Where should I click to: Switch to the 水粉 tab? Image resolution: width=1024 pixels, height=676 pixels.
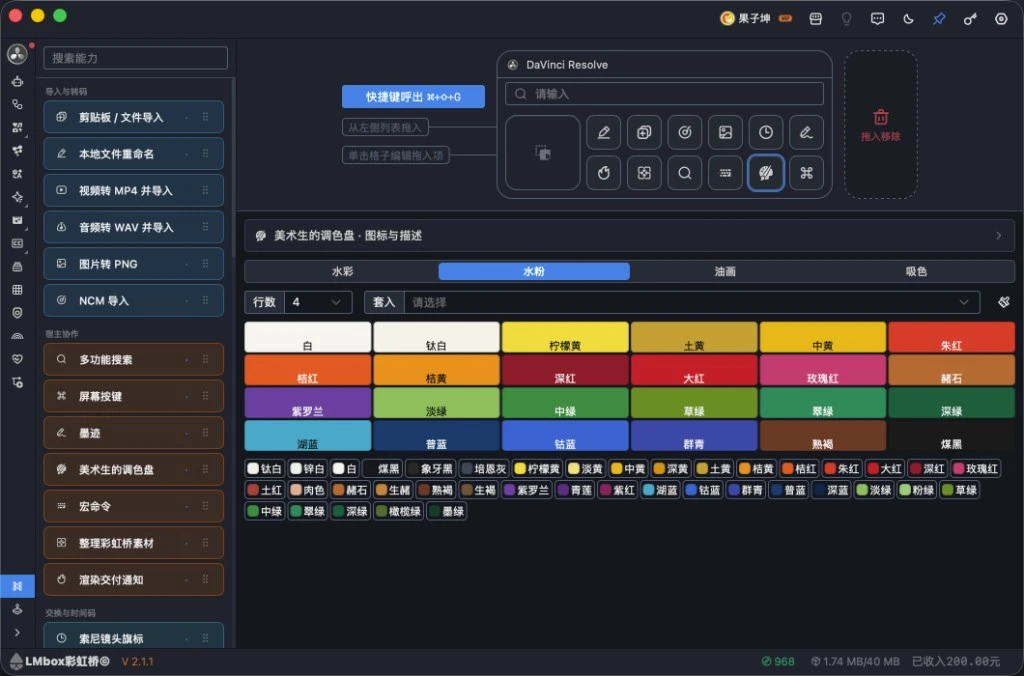pos(534,271)
